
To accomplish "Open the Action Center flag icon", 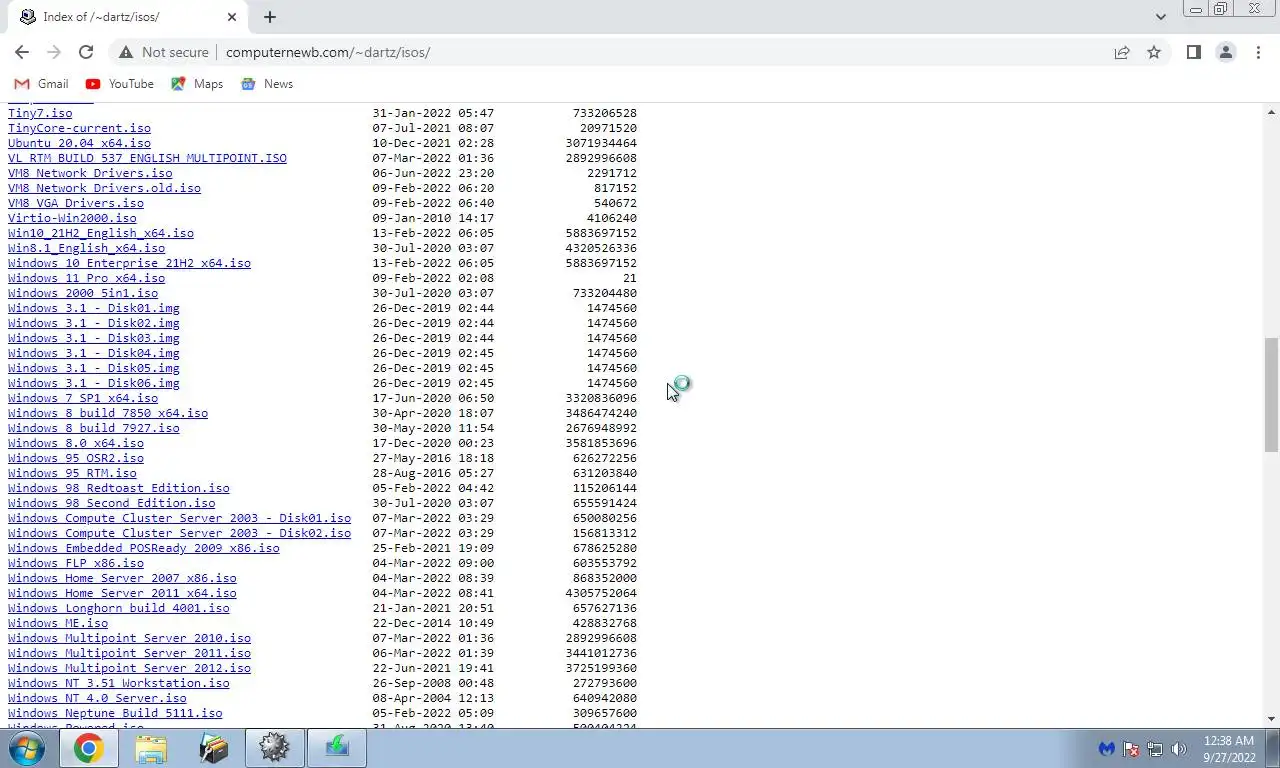I will coord(1131,749).
